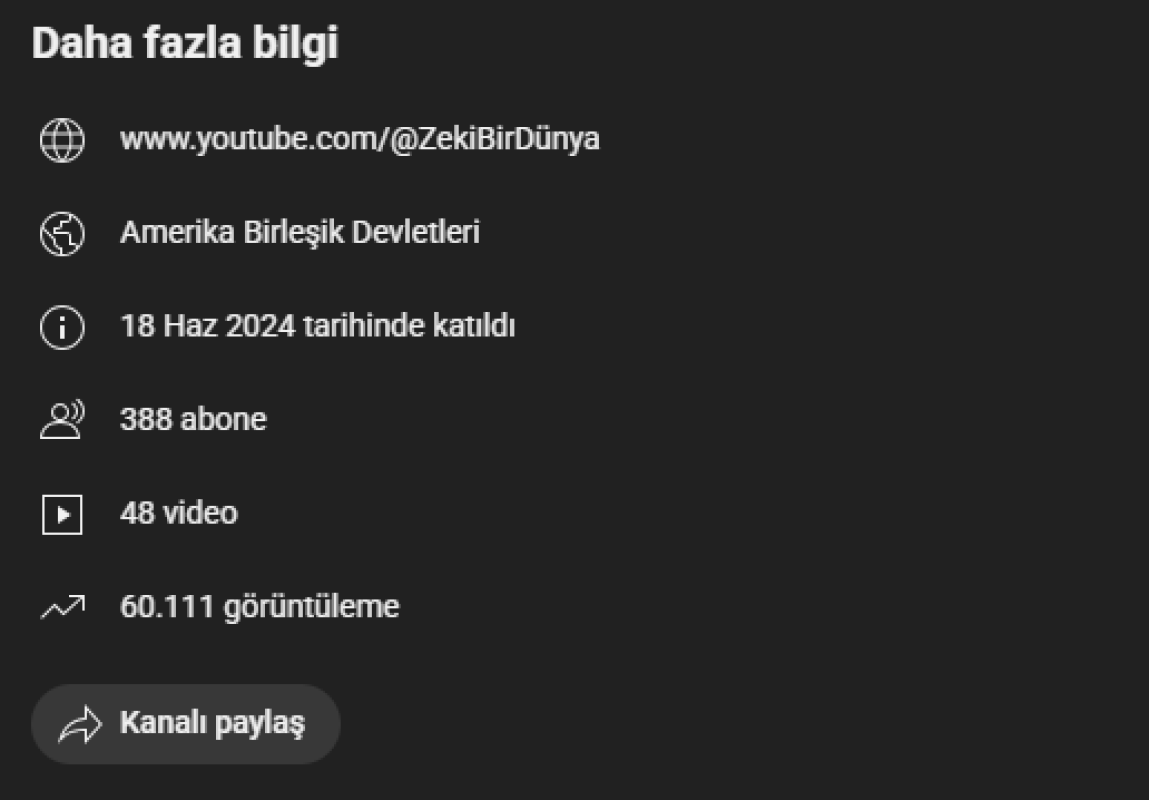The width and height of the screenshot is (1149, 800).
Task: Click the 388 abone label
Action: 193,420
